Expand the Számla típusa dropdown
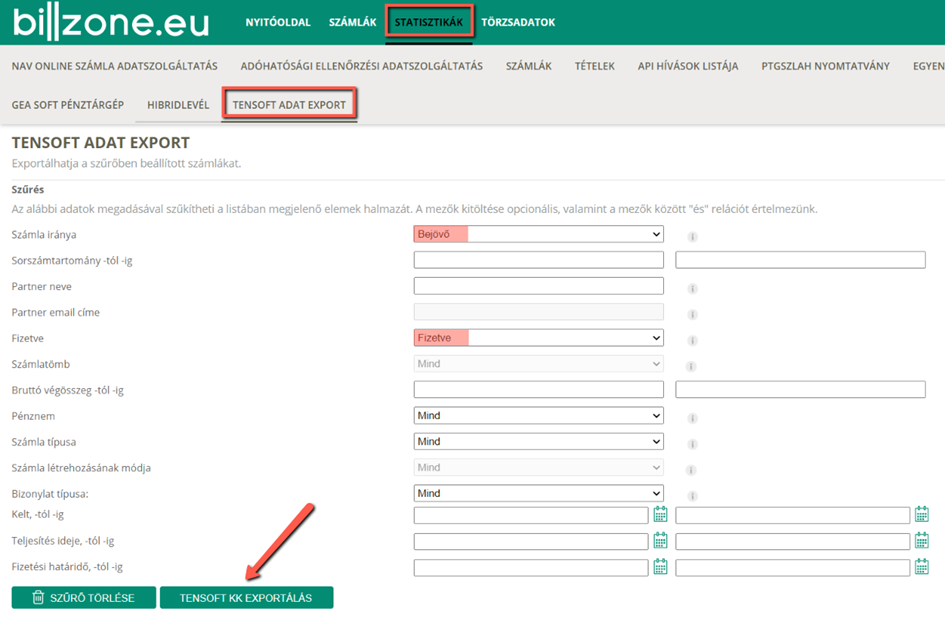945x618 pixels. click(x=538, y=441)
